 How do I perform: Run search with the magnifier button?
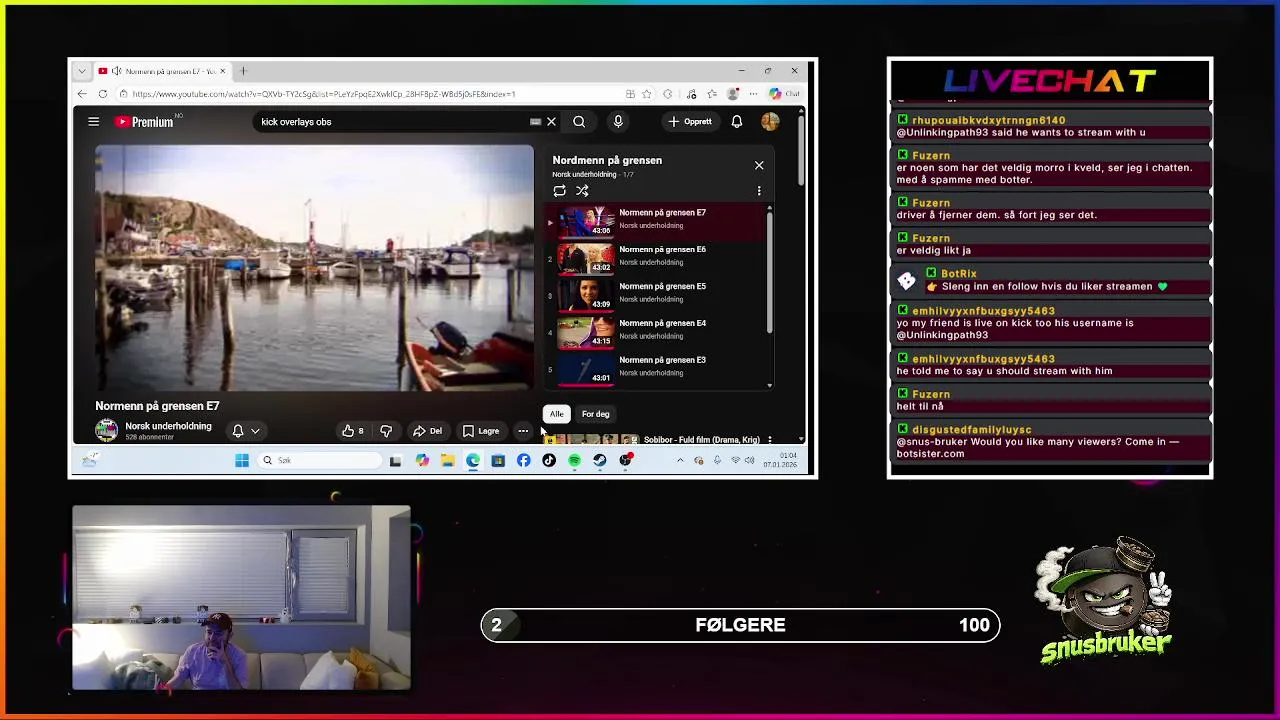coord(579,122)
